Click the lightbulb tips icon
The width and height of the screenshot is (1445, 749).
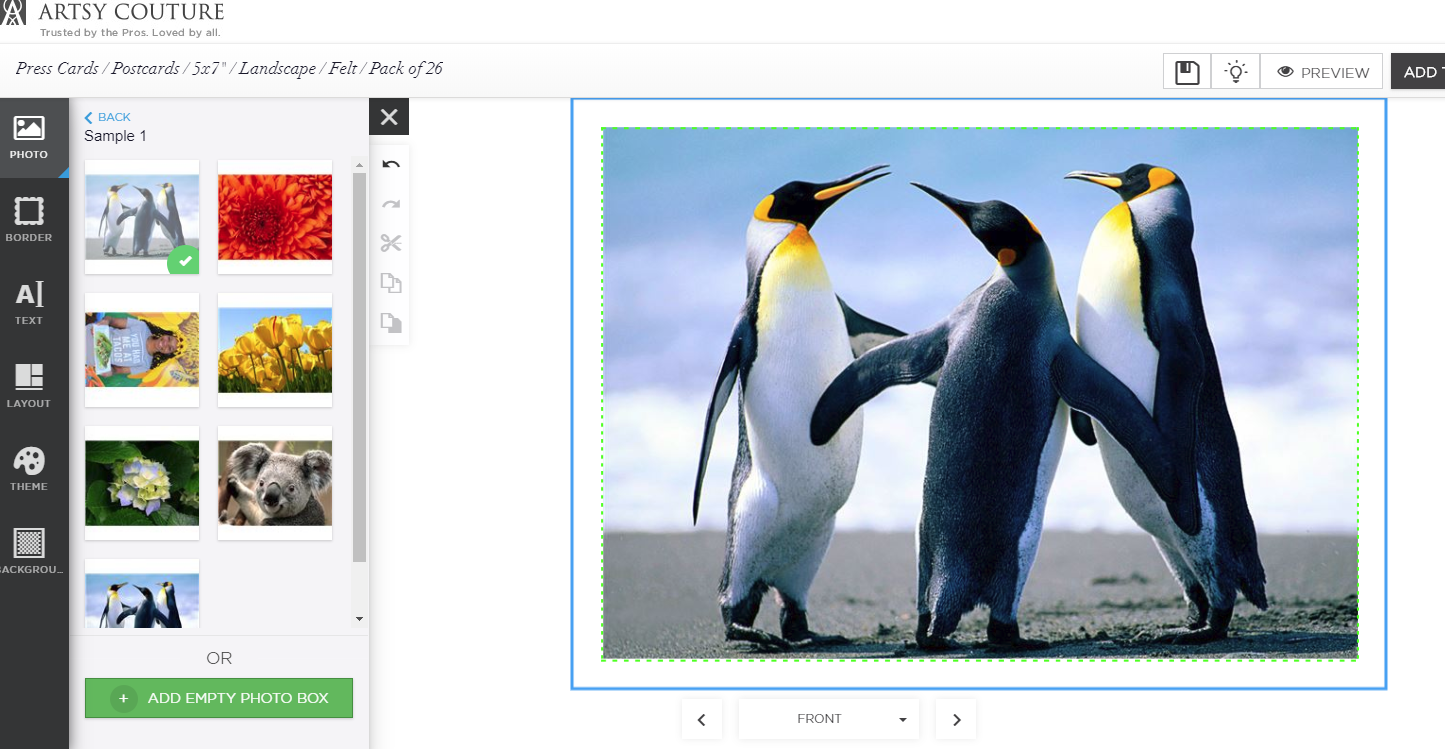coord(1236,72)
